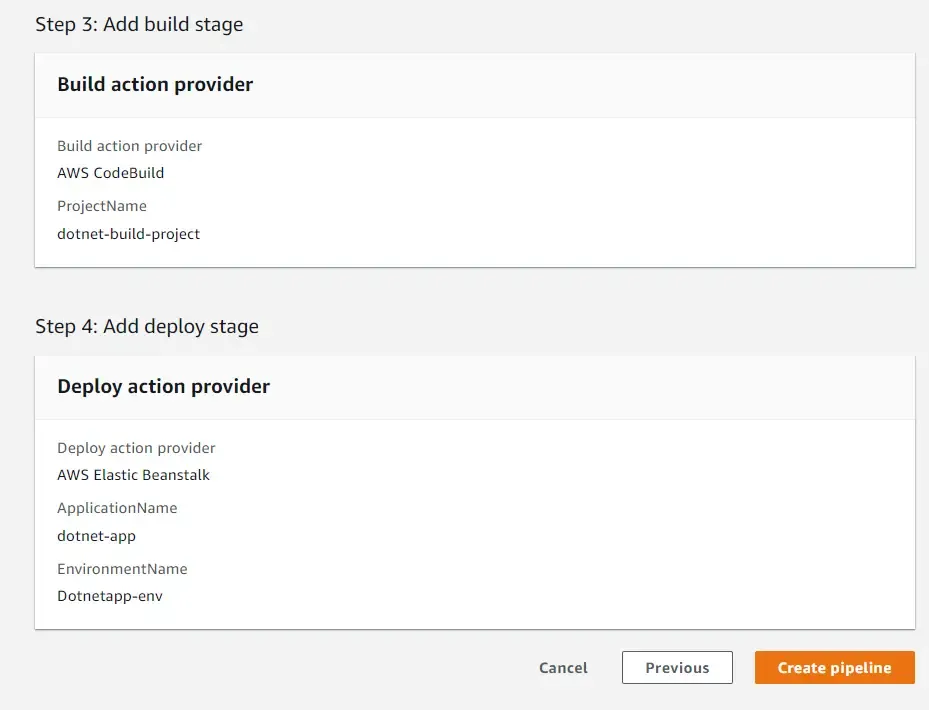Click the Build action provider field label
The image size is (929, 710).
pyautogui.click(x=129, y=146)
